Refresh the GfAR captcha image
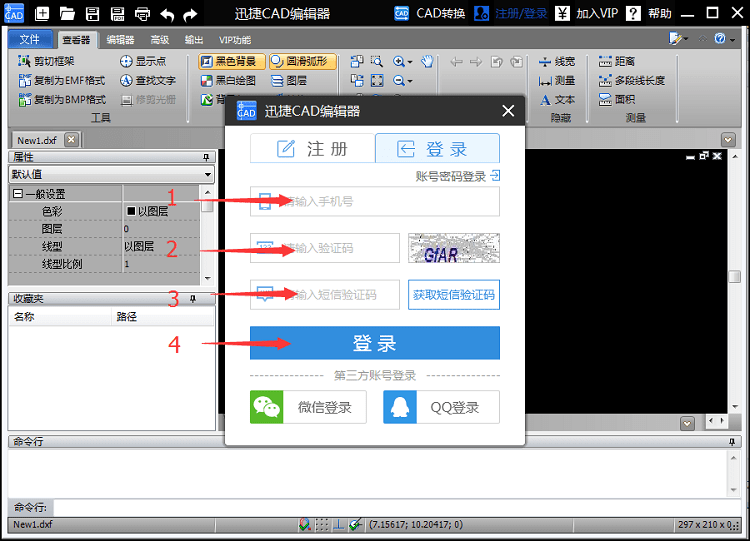The width and height of the screenshot is (750, 541). click(x=453, y=248)
